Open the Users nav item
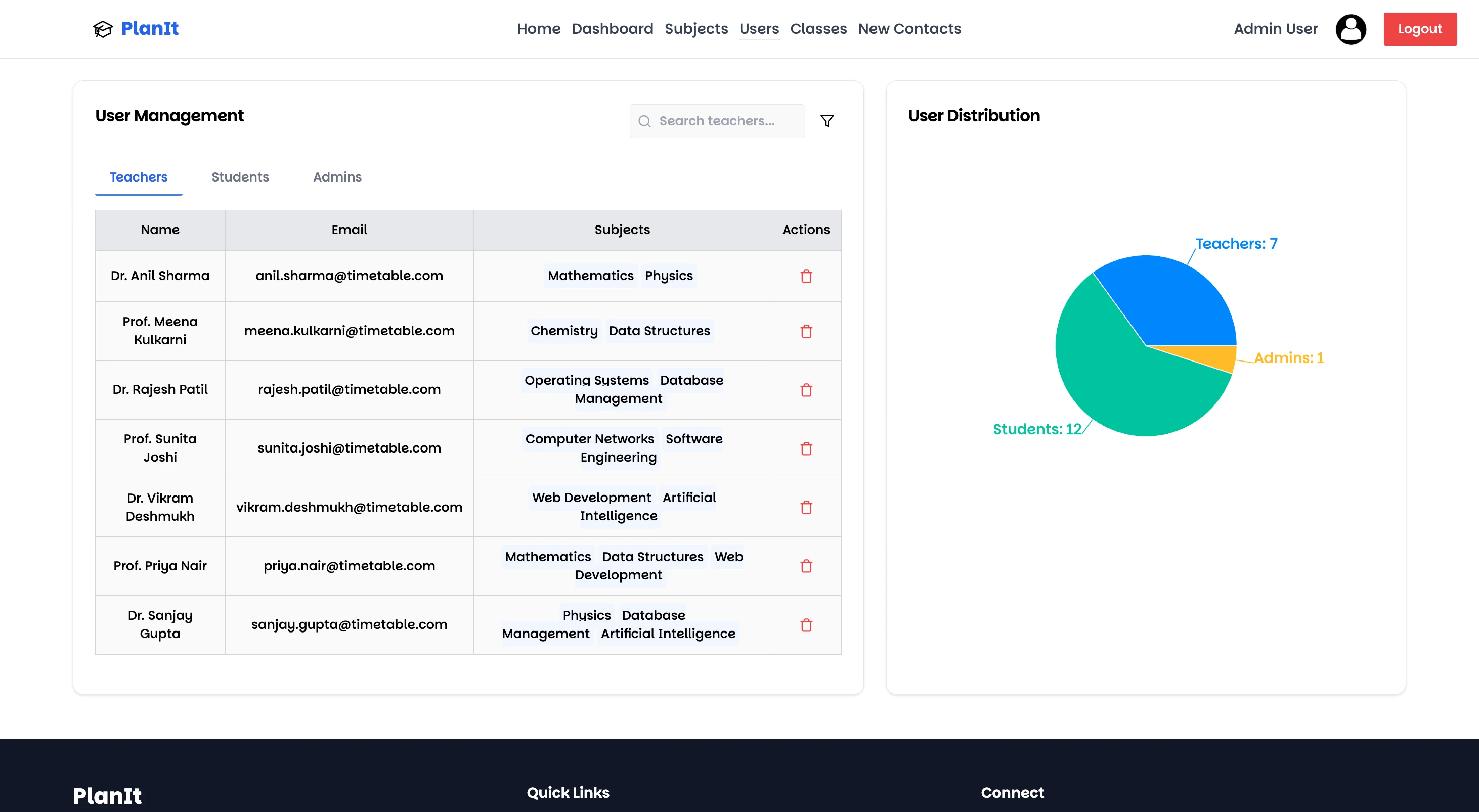Viewport: 1479px width, 812px height. (x=758, y=29)
